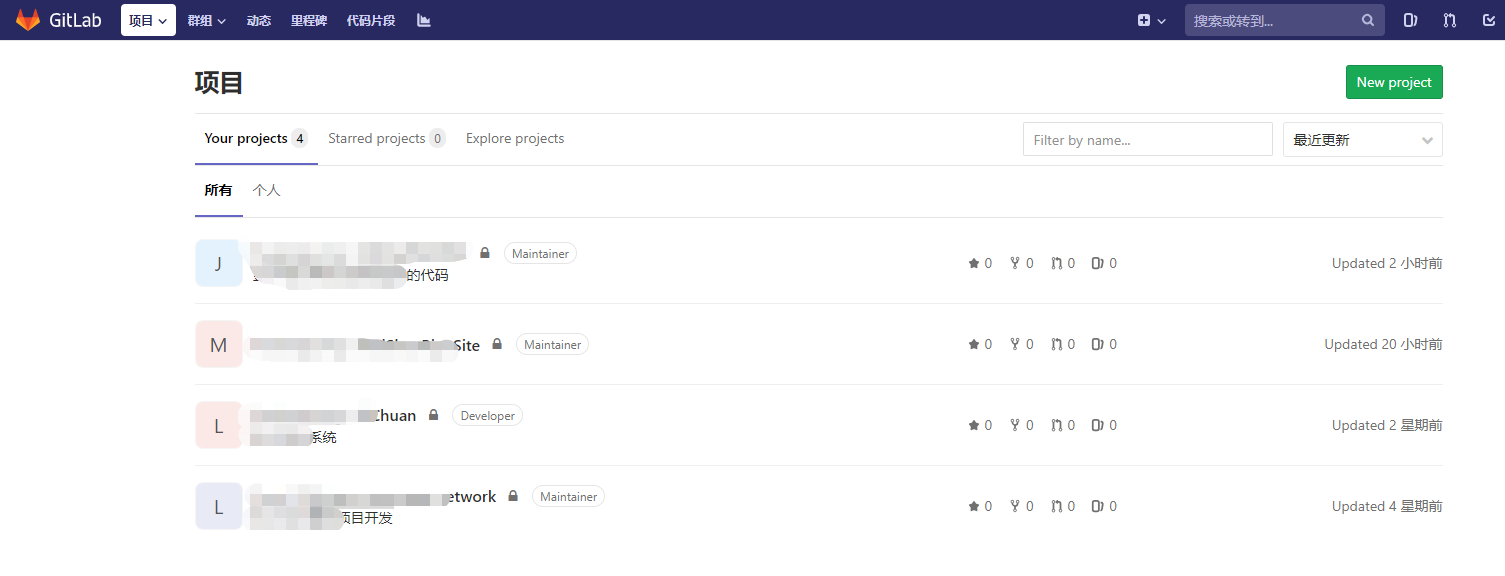Open 里程碑 from the top navigation
This screenshot has height=576, width=1505.
[309, 20]
